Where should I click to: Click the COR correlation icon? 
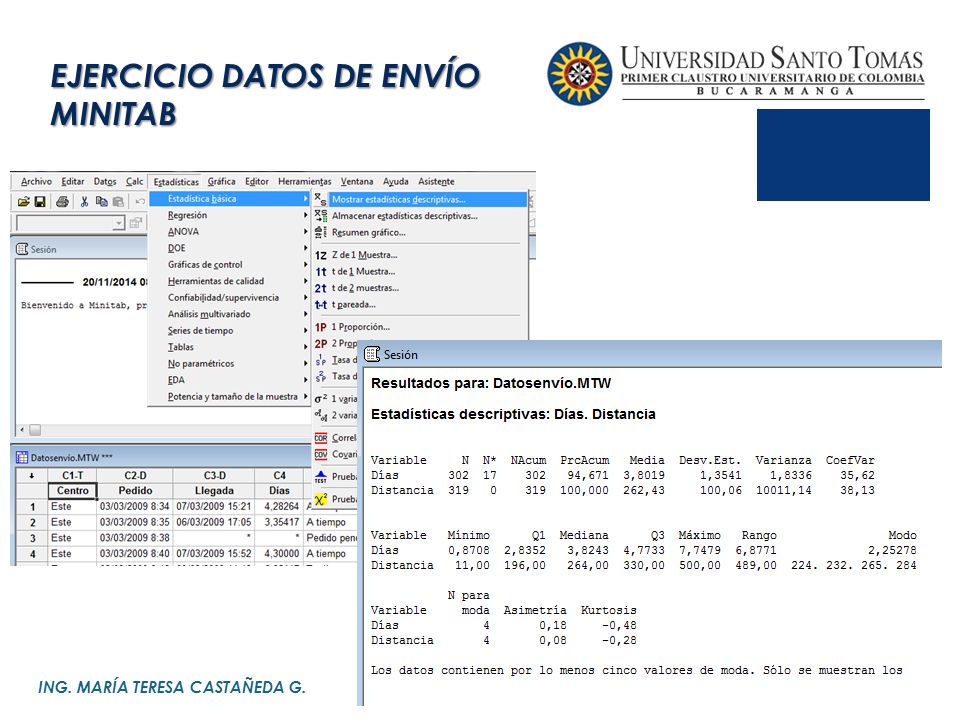(x=321, y=438)
